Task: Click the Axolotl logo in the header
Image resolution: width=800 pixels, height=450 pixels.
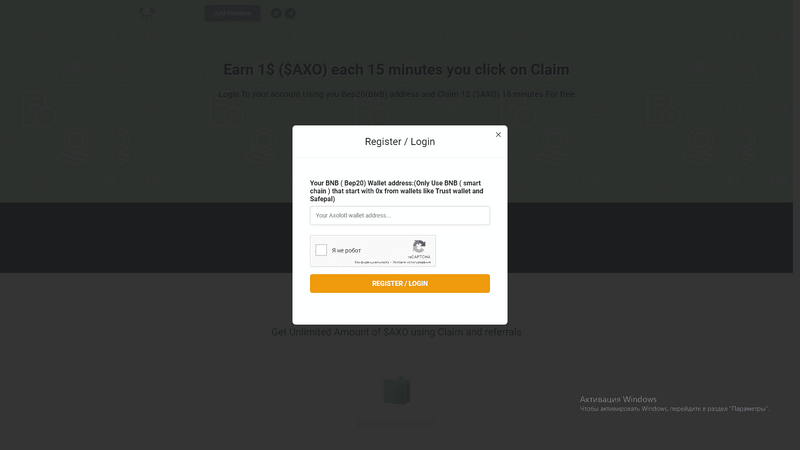Action: pyautogui.click(x=146, y=13)
